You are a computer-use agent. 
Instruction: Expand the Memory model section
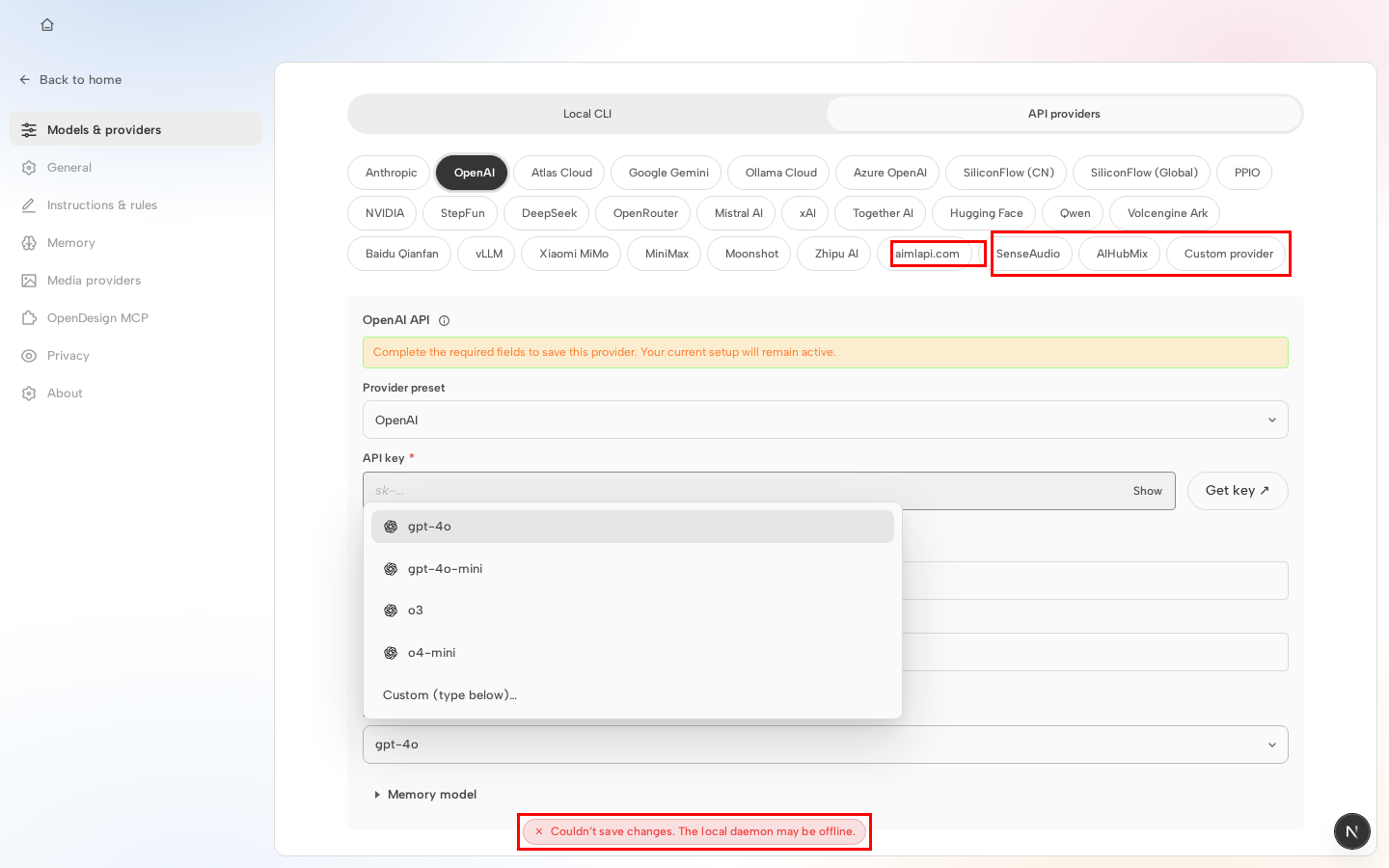pos(425,795)
